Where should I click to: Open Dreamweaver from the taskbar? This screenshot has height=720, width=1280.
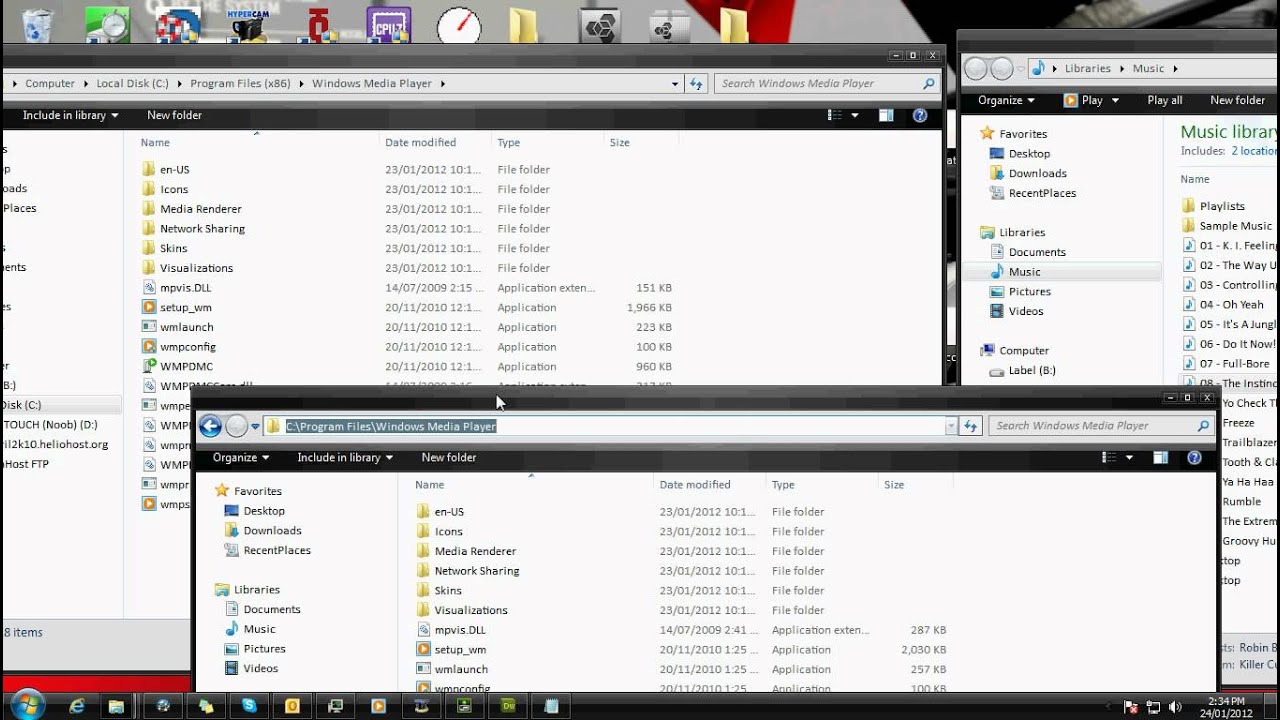pyautogui.click(x=507, y=705)
